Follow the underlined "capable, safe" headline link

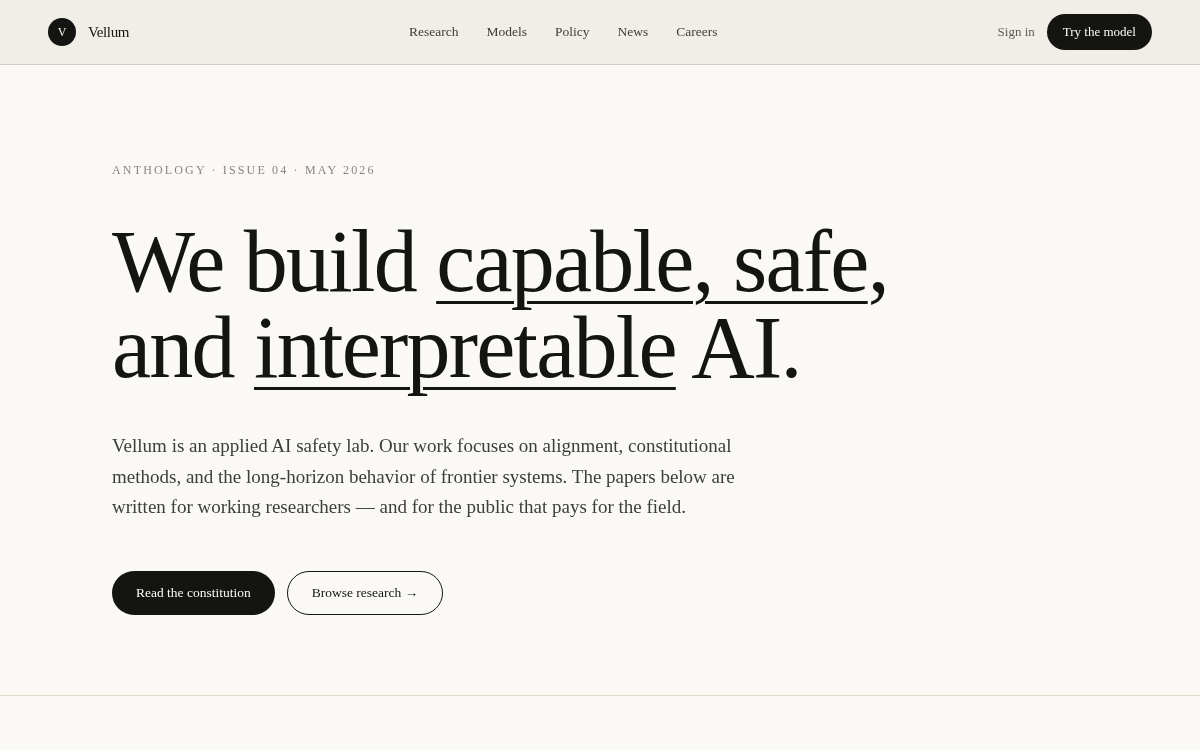point(652,262)
